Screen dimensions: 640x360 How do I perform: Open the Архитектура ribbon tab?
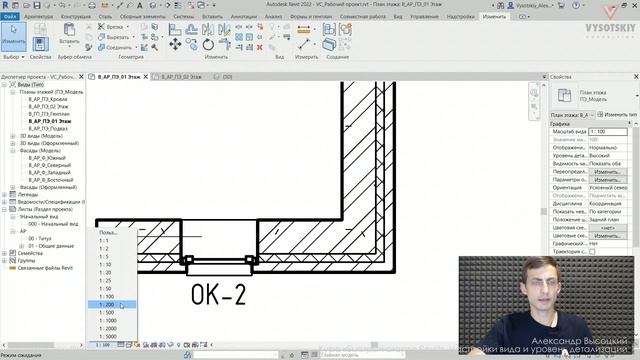pyautogui.click(x=38, y=16)
